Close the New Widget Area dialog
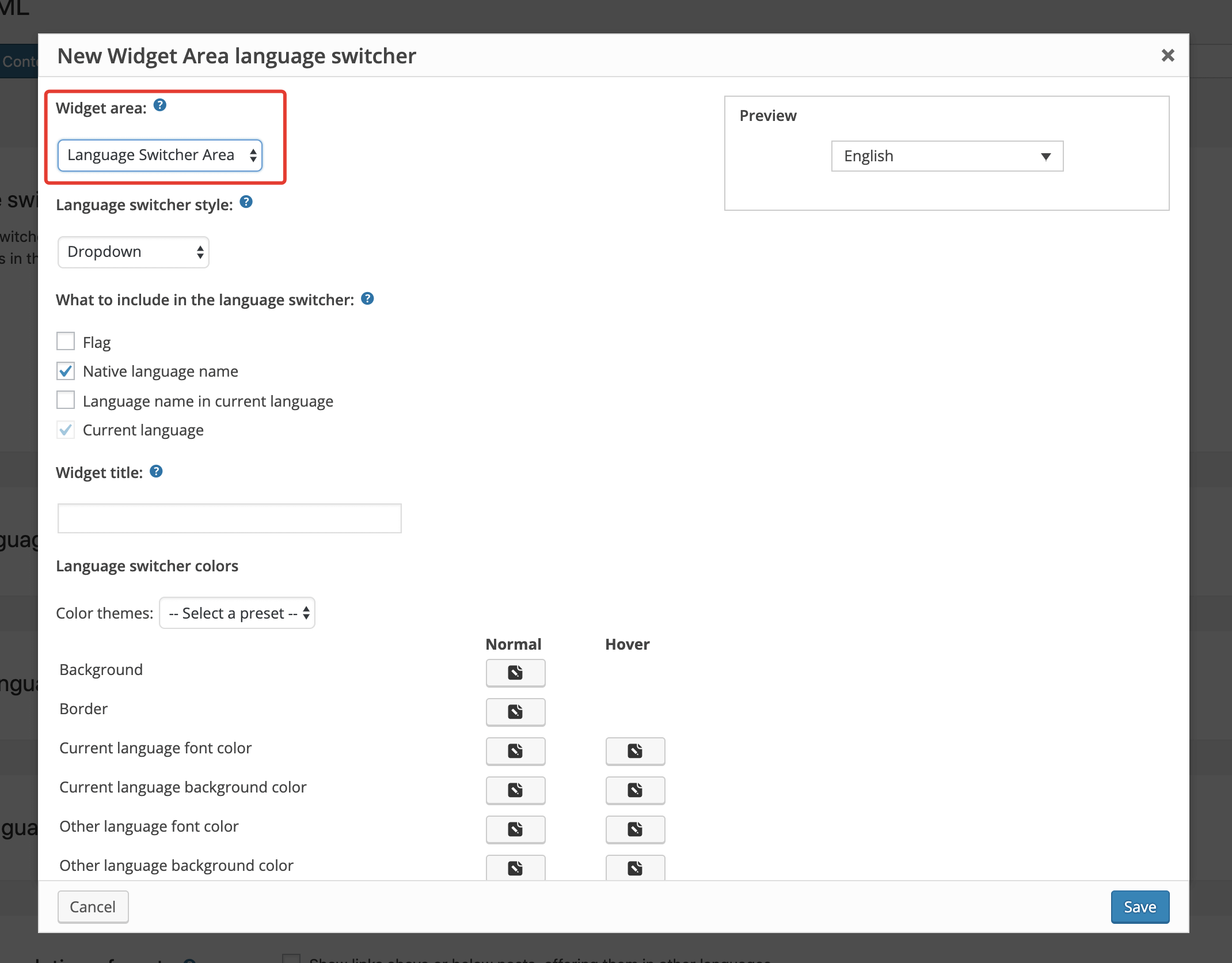1232x963 pixels. click(x=1168, y=55)
